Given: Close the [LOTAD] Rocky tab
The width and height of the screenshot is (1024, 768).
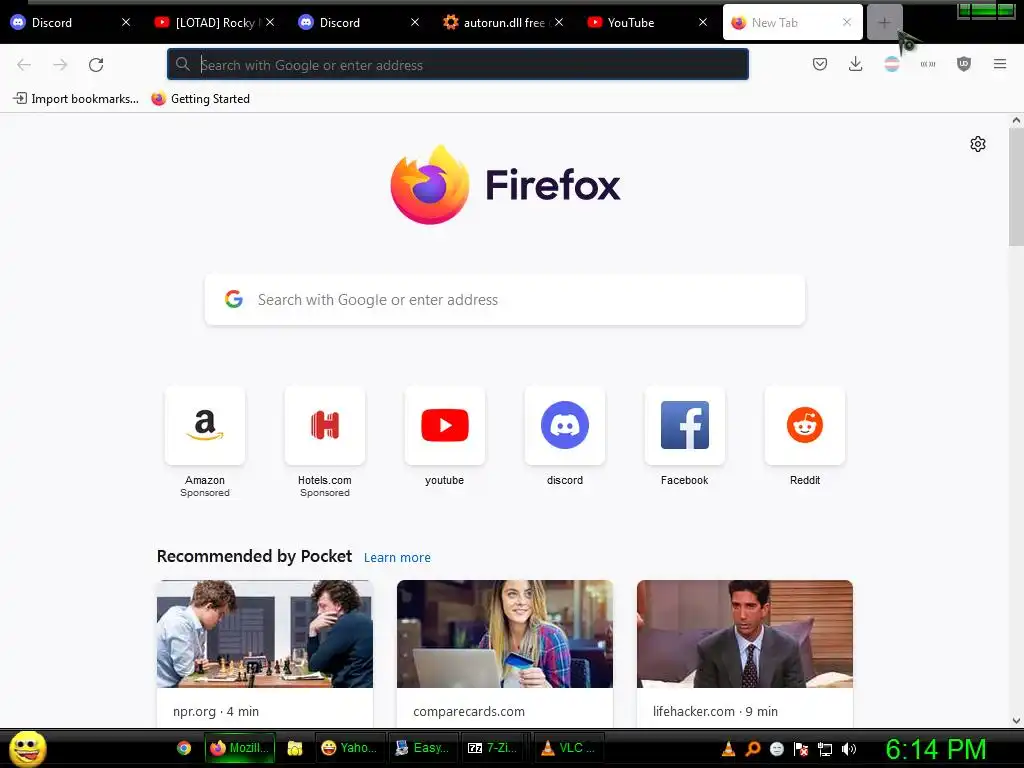Looking at the screenshot, I should click(x=270, y=22).
